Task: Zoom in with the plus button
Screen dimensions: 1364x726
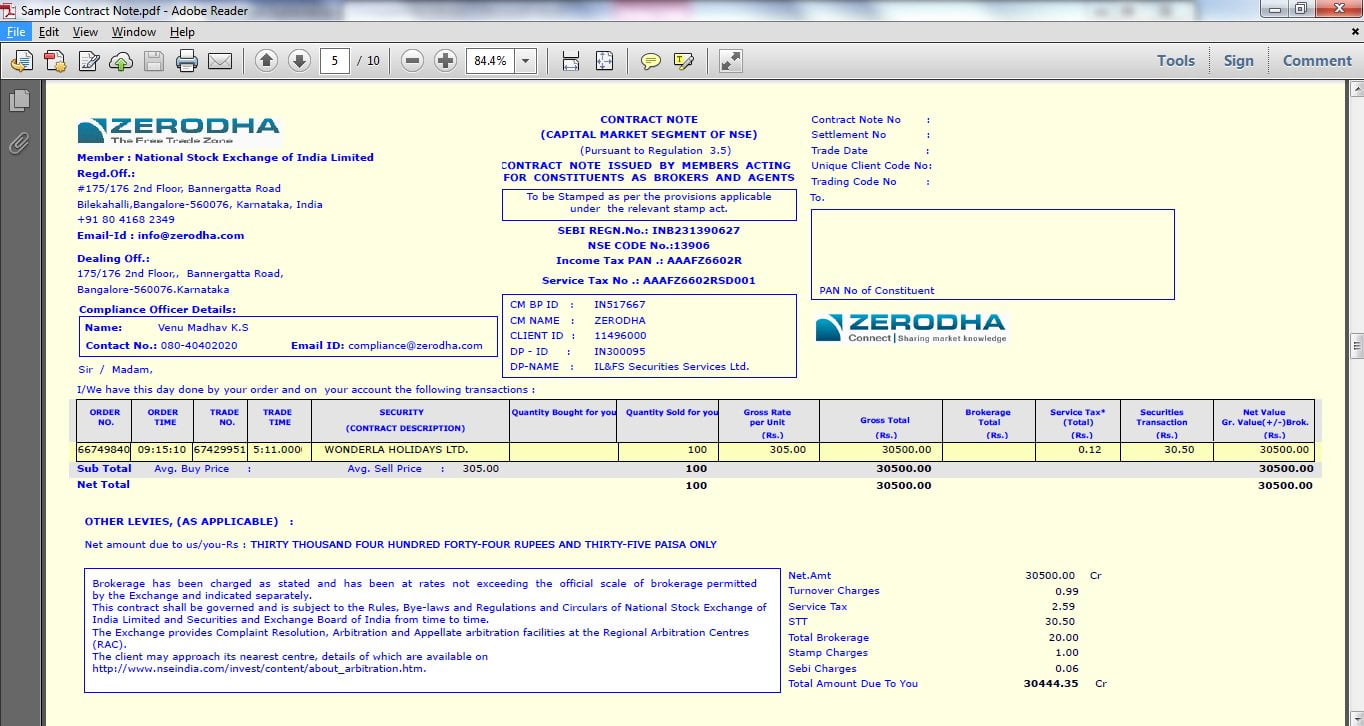Action: tap(446, 61)
